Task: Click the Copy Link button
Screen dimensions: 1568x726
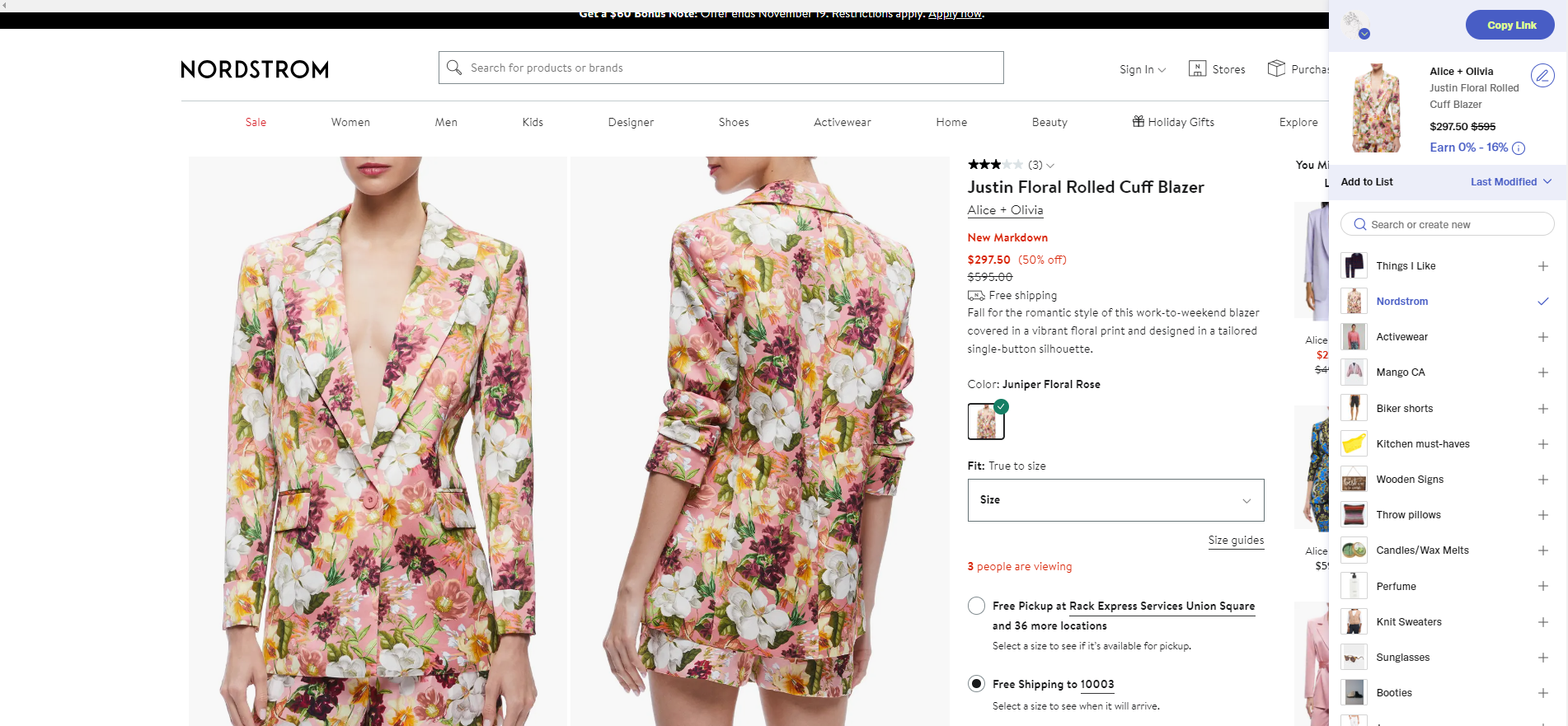Action: click(1509, 25)
